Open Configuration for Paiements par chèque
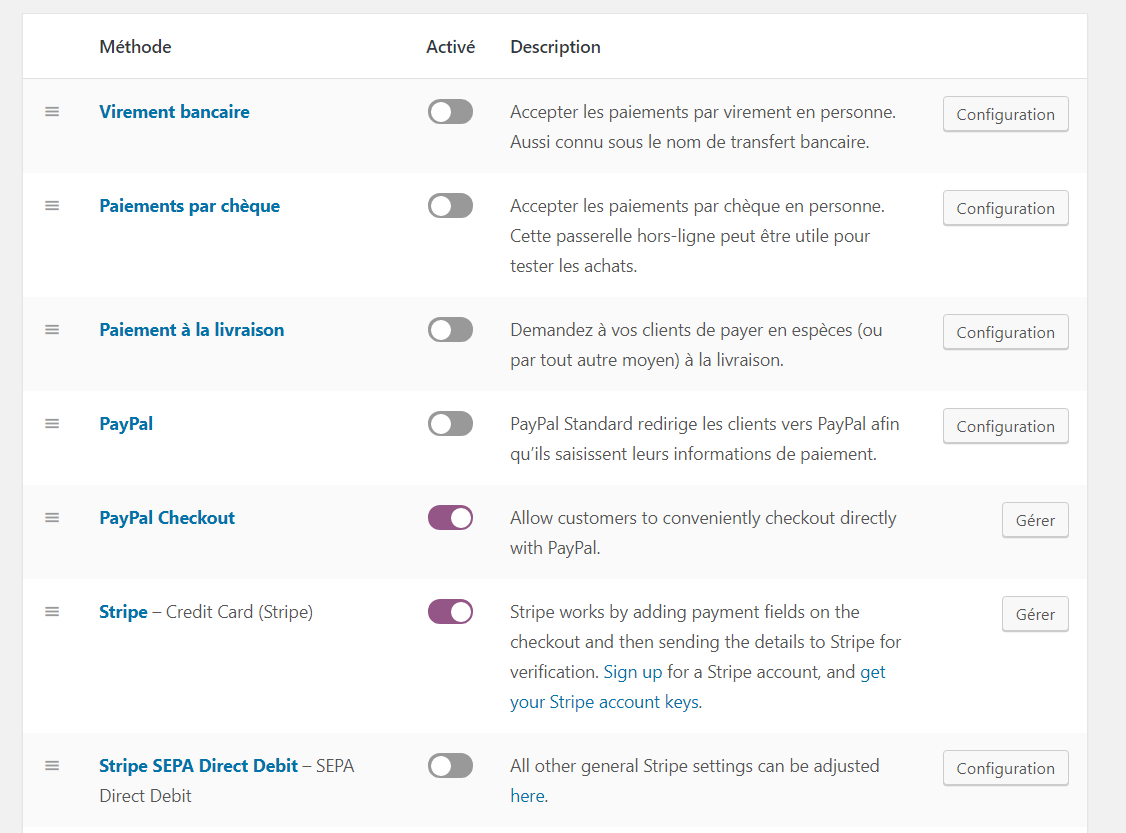The width and height of the screenshot is (1126, 833). 1005,208
